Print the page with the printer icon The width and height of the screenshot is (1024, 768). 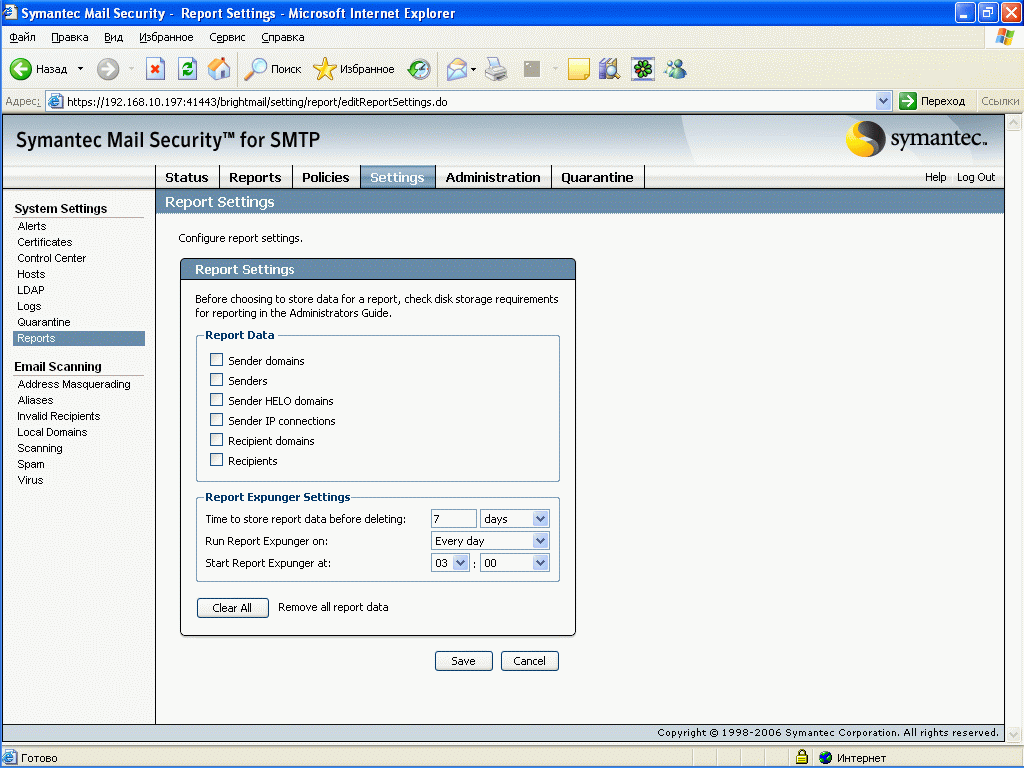496,69
